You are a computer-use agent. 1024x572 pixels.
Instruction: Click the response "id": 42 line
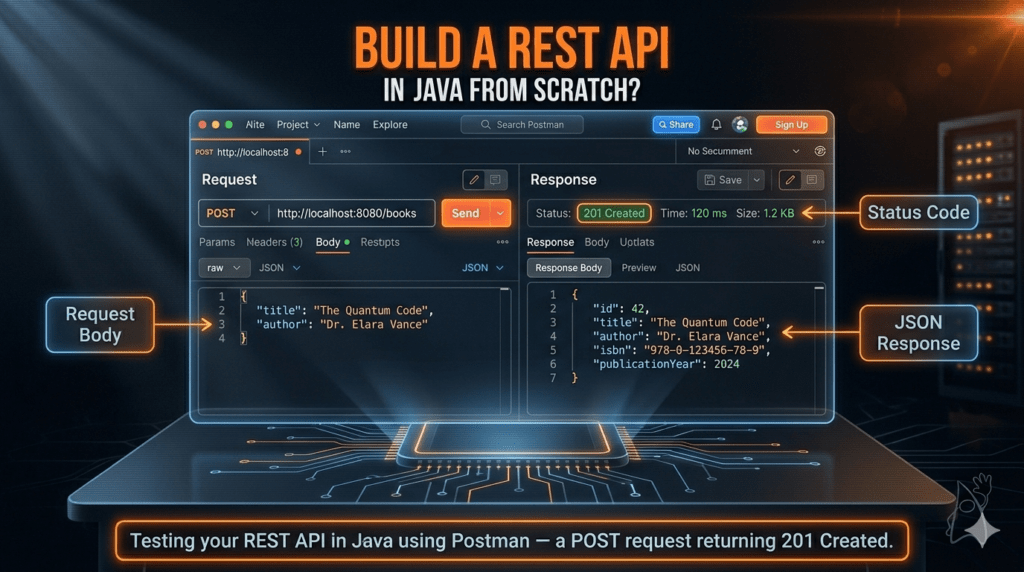pos(621,309)
